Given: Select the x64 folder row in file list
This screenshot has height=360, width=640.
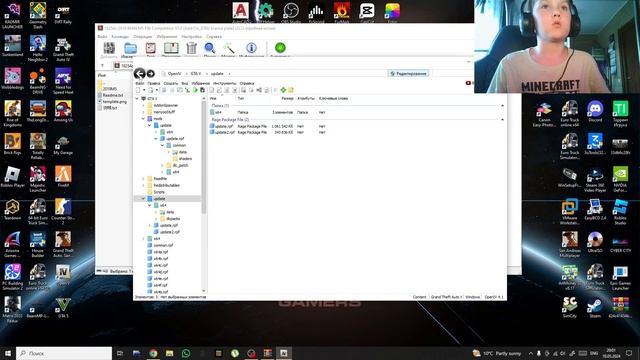Looking at the screenshot, I should click(x=267, y=112).
